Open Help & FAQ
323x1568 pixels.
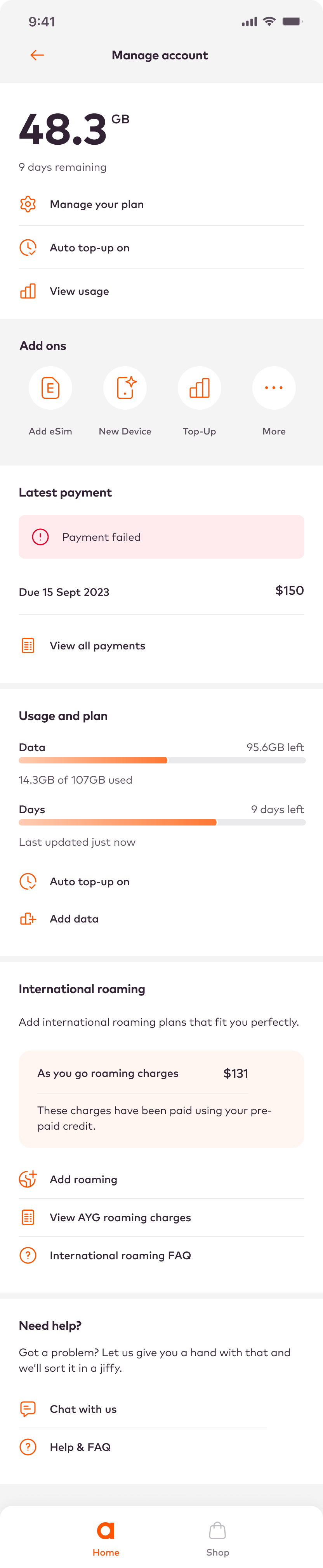coord(80,1447)
